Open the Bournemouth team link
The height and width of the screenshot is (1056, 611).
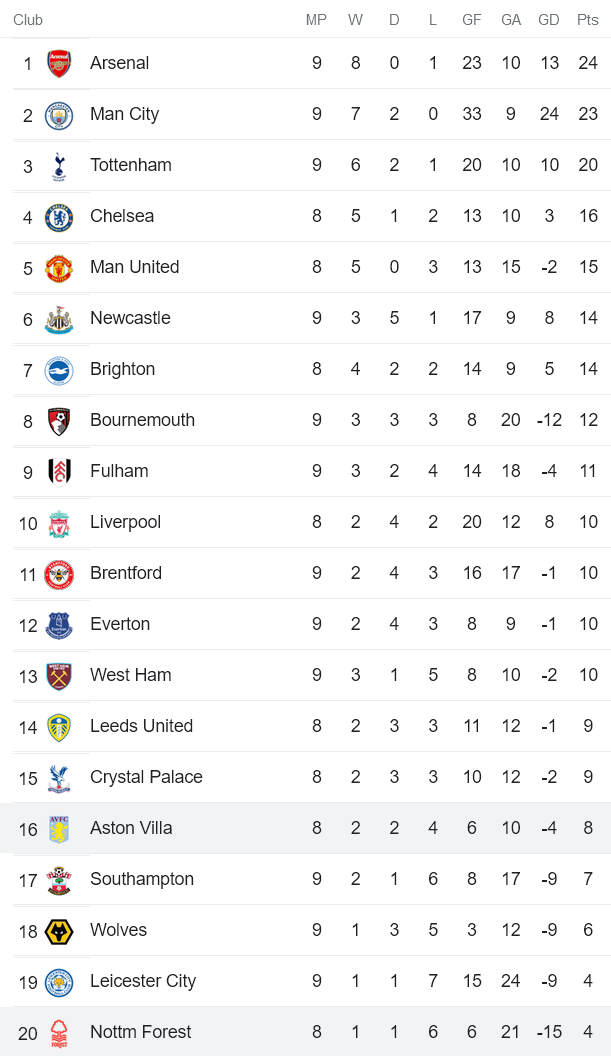(x=142, y=420)
